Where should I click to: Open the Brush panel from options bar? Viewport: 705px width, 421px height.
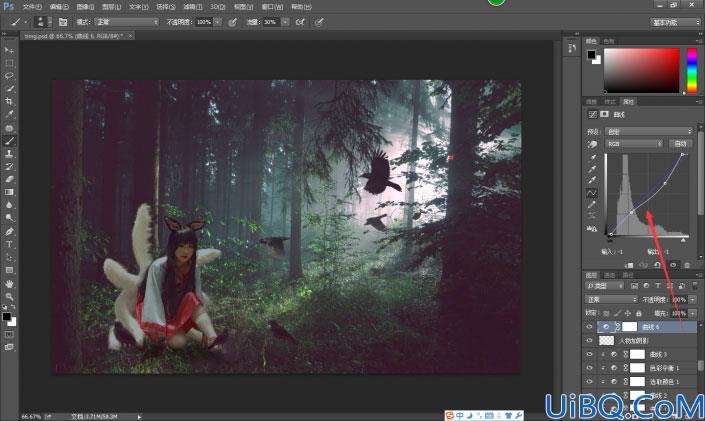(63, 22)
